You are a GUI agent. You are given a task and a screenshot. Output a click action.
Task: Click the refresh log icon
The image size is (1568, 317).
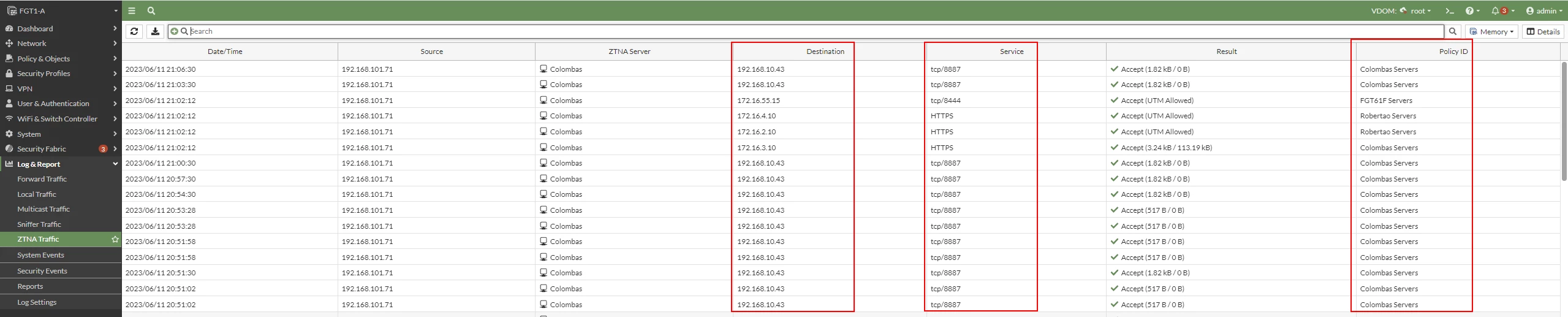click(134, 31)
